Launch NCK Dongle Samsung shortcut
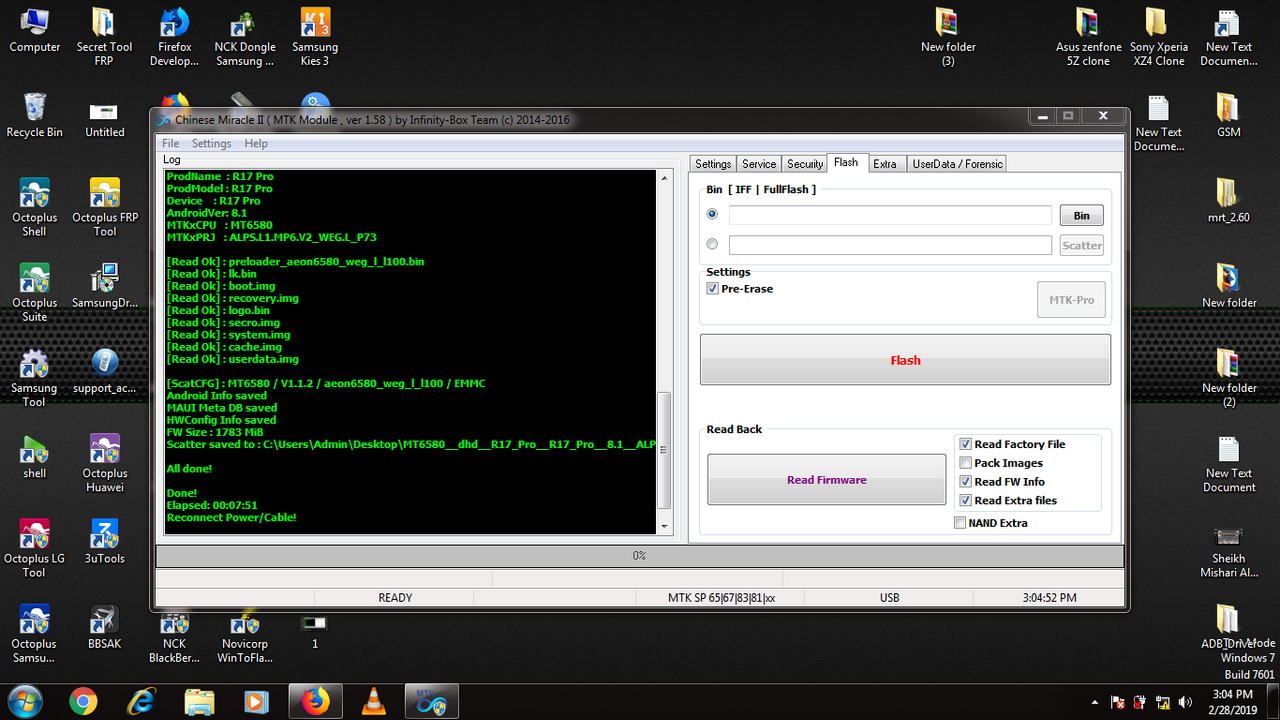 pos(245,37)
